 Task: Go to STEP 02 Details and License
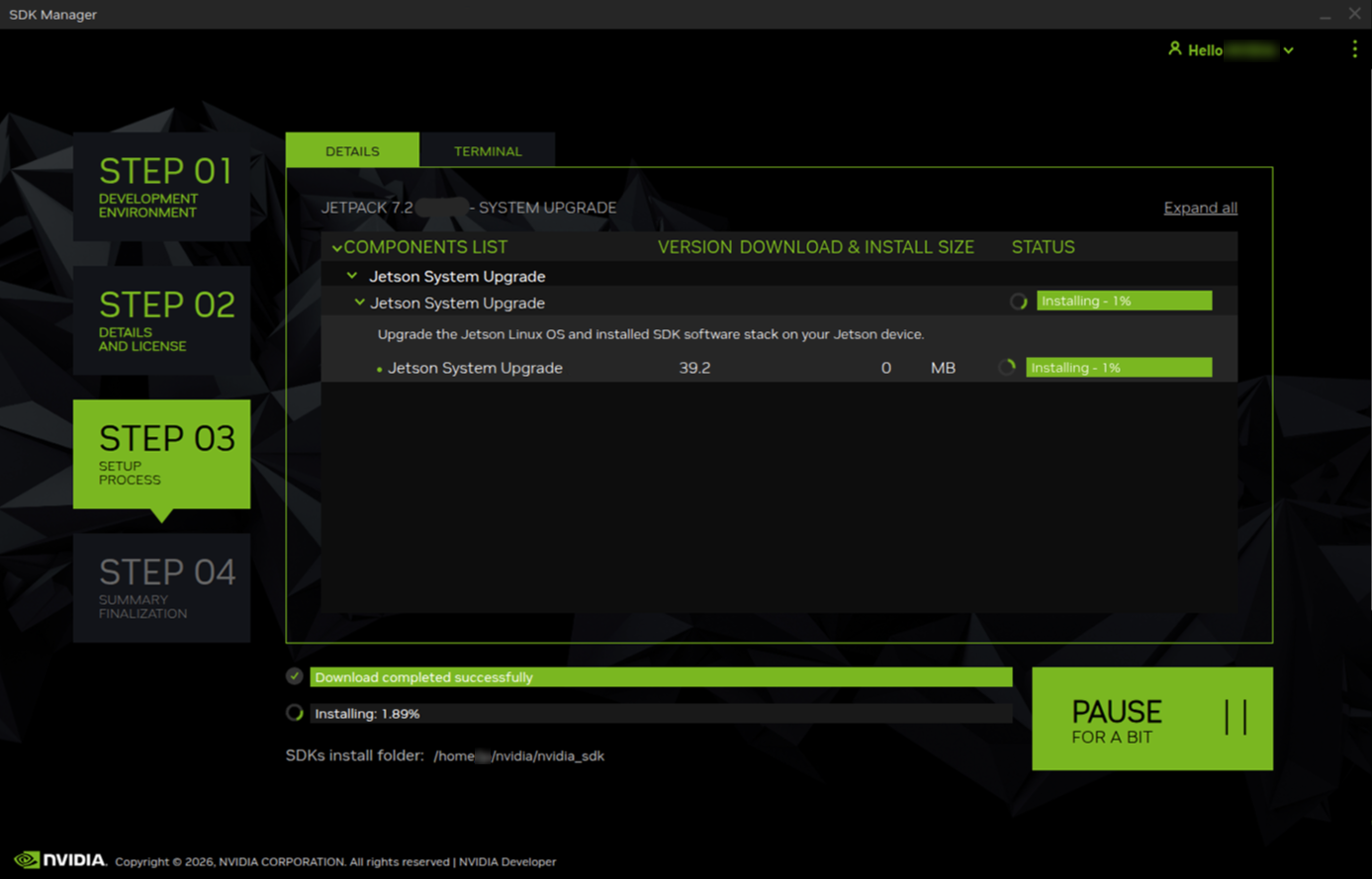coord(161,320)
